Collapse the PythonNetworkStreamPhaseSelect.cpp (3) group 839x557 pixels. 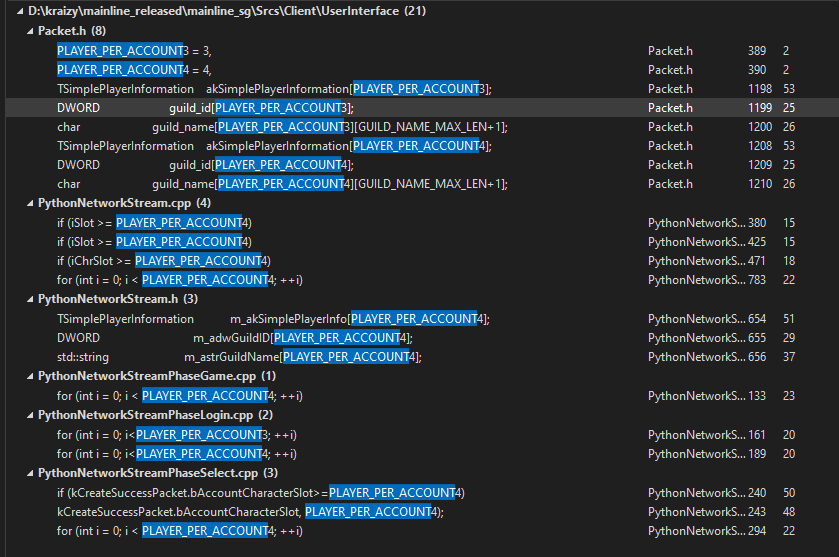coord(30,473)
